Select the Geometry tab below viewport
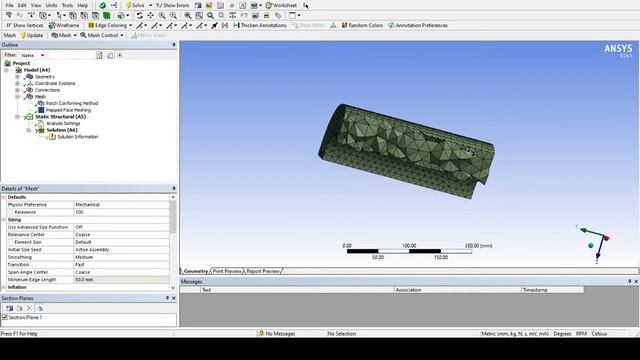The width and height of the screenshot is (640, 360). 196,271
